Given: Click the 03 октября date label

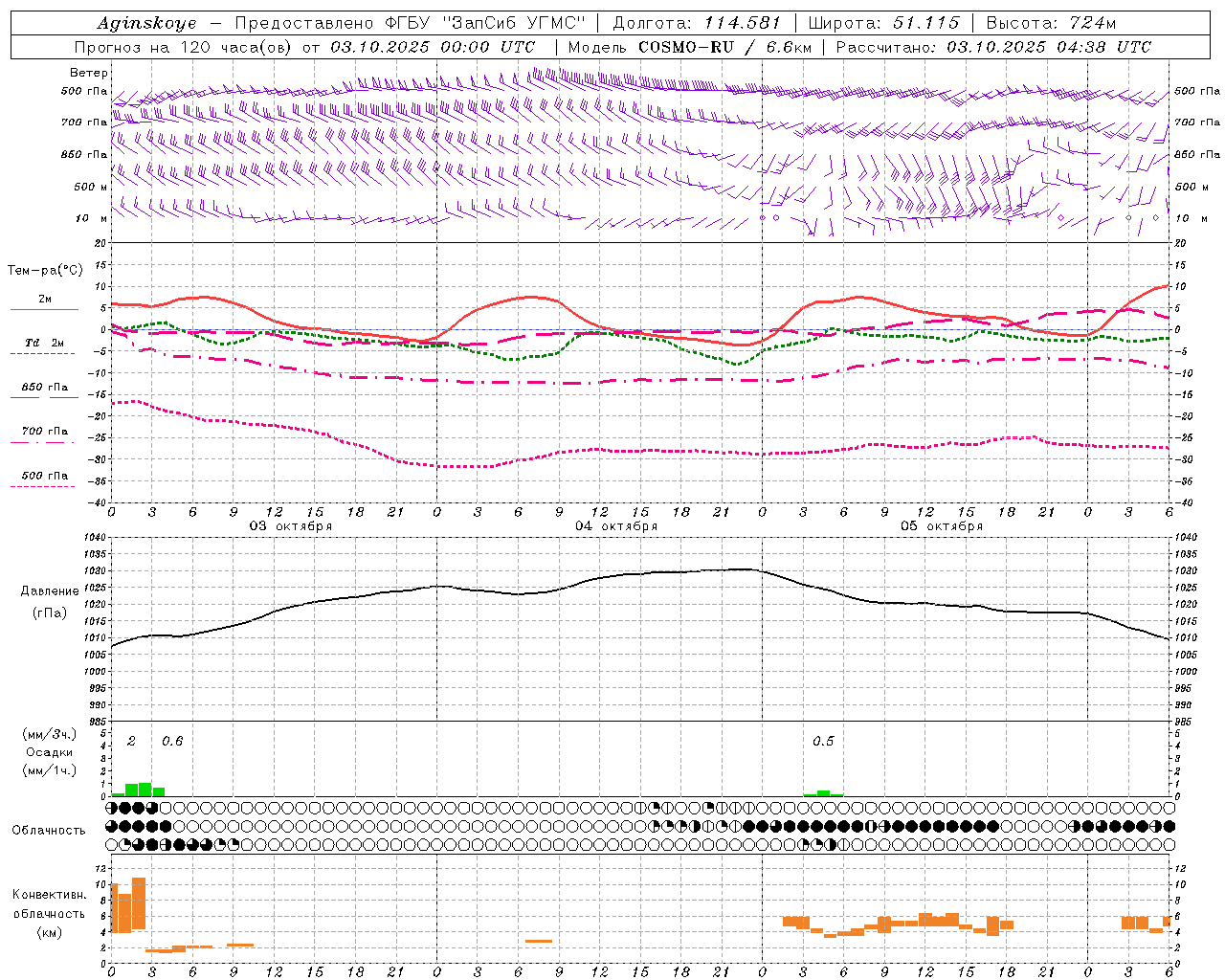Looking at the screenshot, I should 291,526.
